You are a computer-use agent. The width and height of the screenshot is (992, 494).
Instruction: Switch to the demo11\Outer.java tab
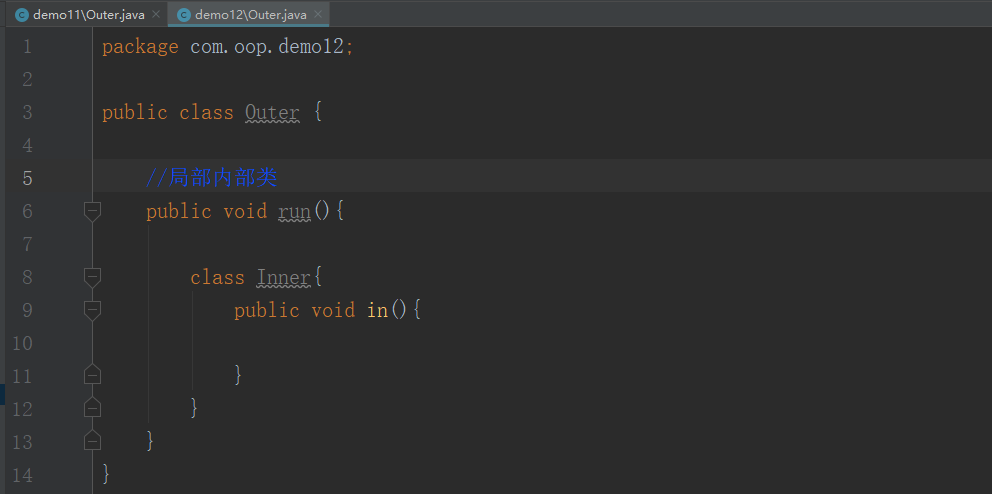coord(89,14)
